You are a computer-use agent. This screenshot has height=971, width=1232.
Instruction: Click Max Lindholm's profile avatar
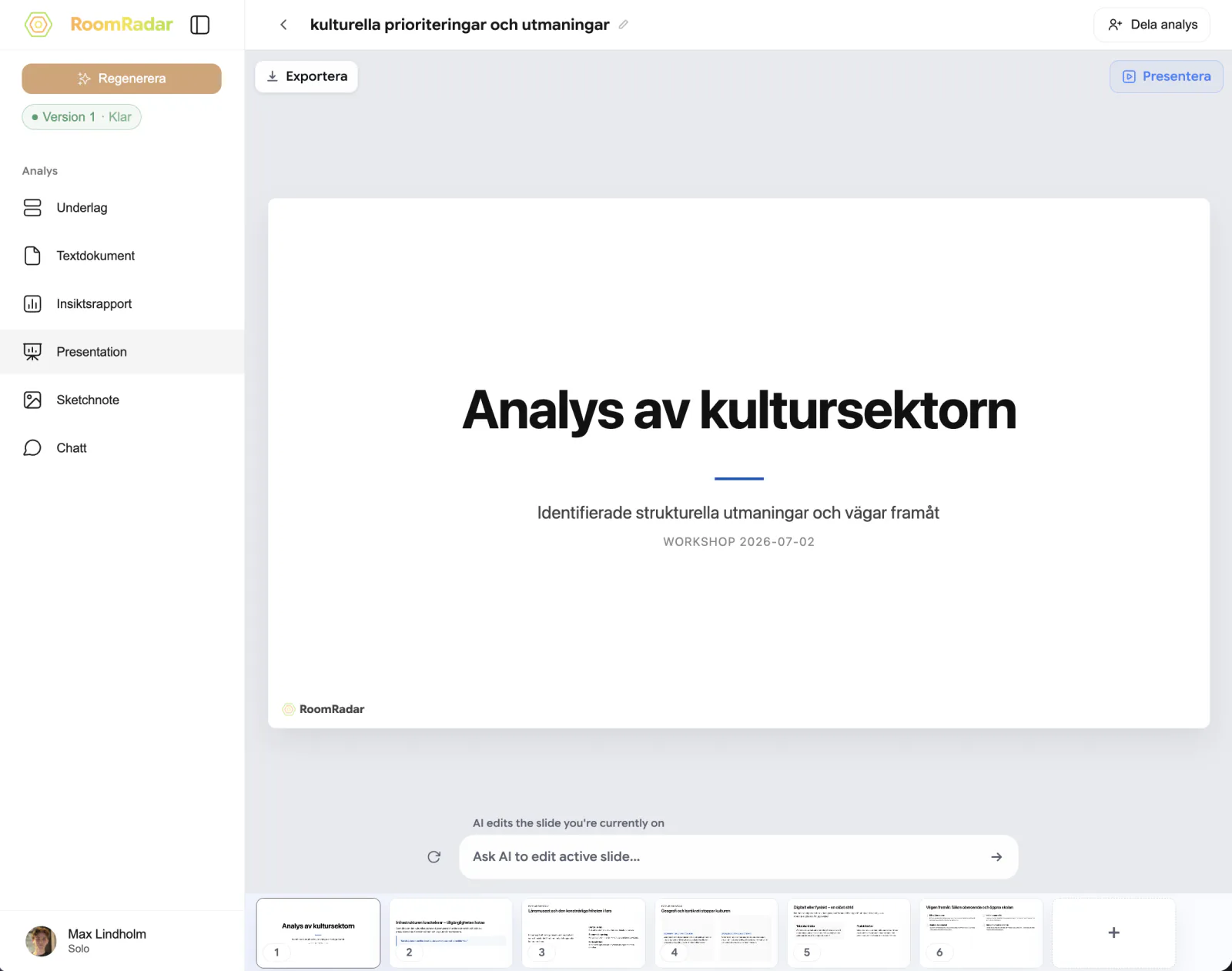[41, 941]
